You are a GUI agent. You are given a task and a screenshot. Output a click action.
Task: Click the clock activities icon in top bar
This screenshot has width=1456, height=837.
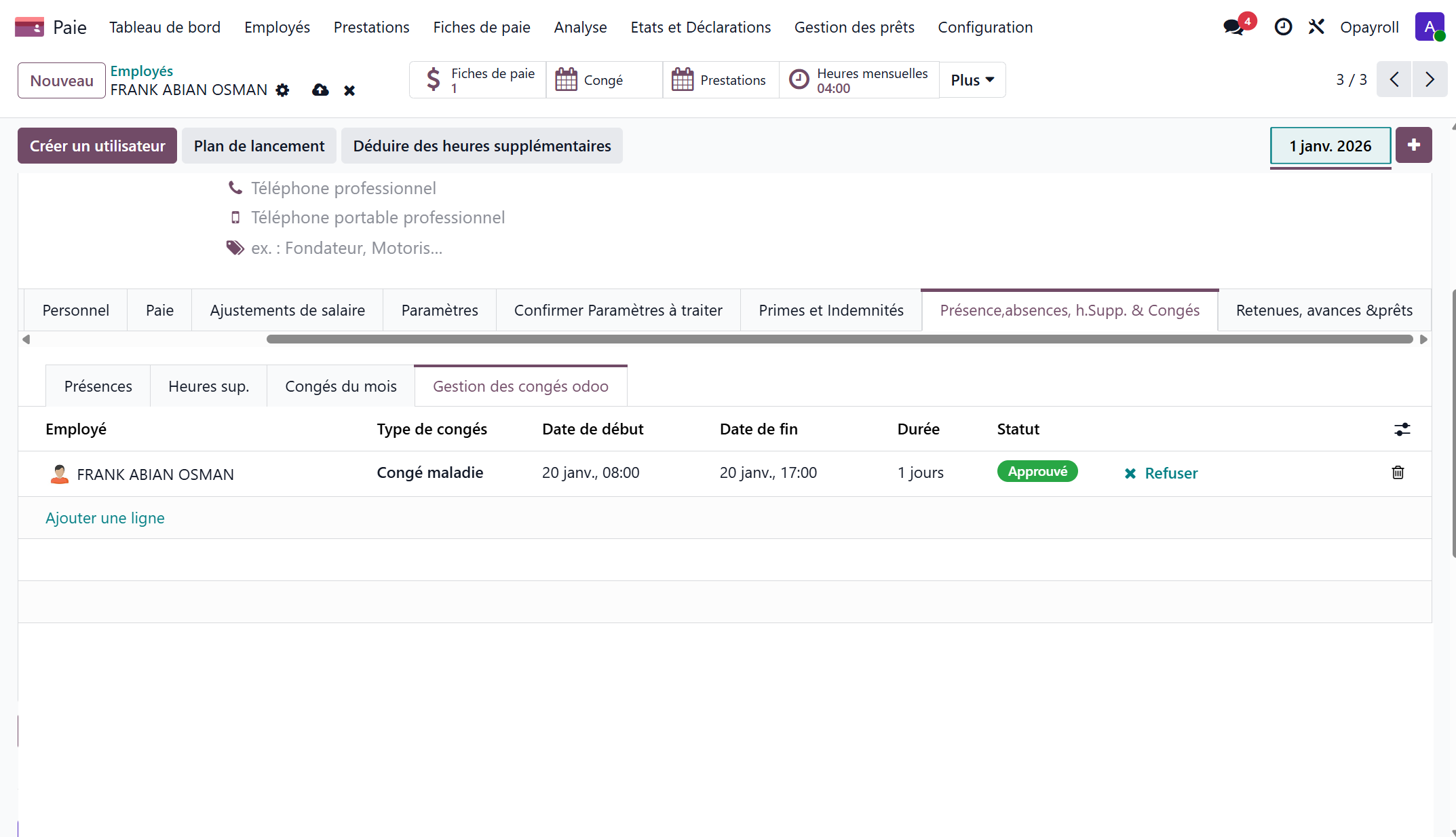pos(1283,27)
